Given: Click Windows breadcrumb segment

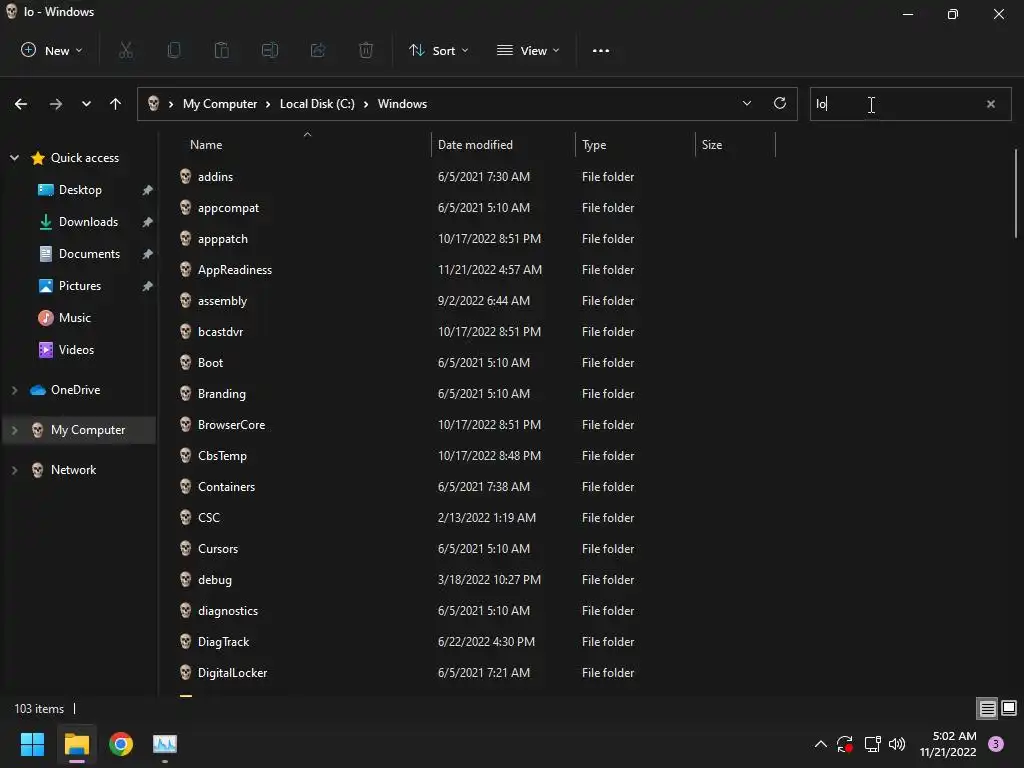Looking at the screenshot, I should [402, 104].
